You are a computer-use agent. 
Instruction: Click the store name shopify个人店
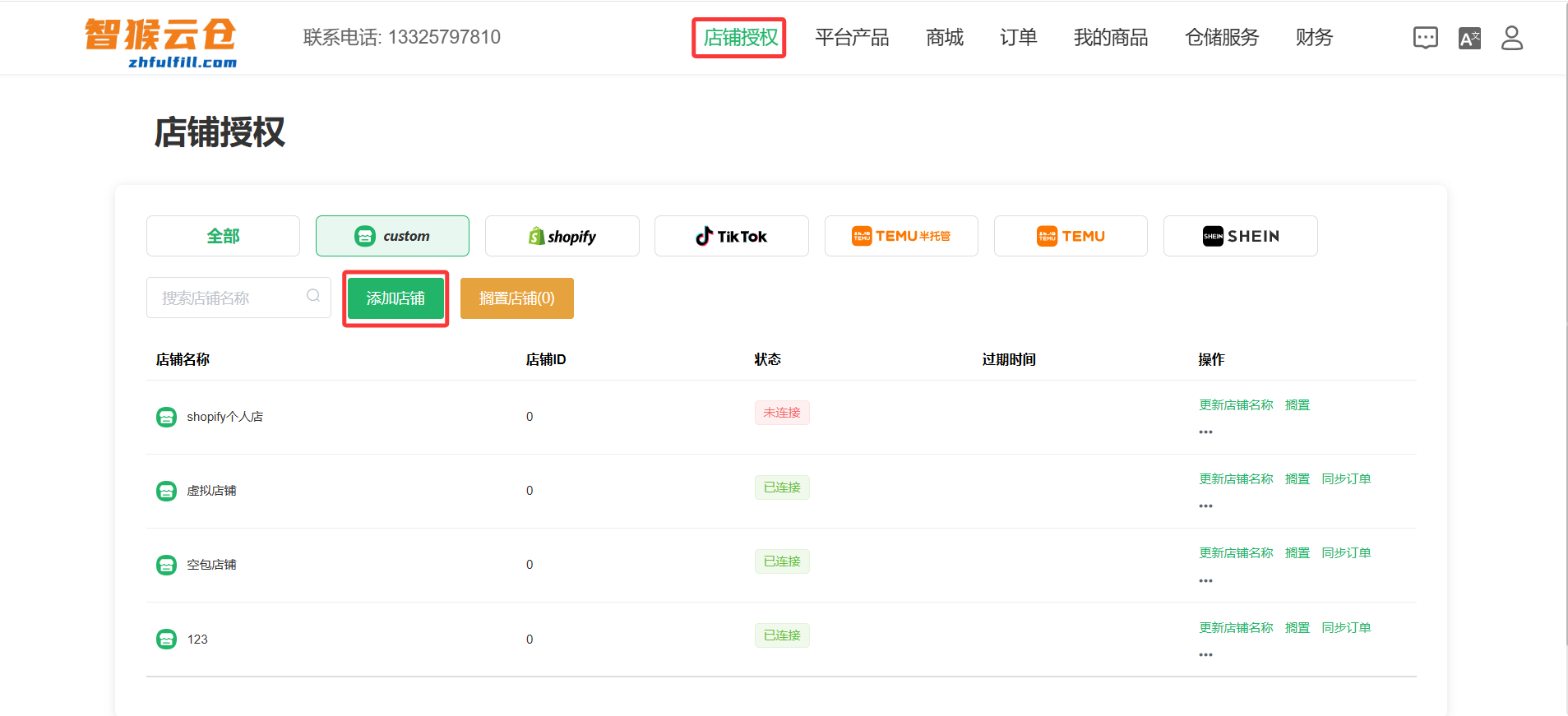click(x=225, y=417)
